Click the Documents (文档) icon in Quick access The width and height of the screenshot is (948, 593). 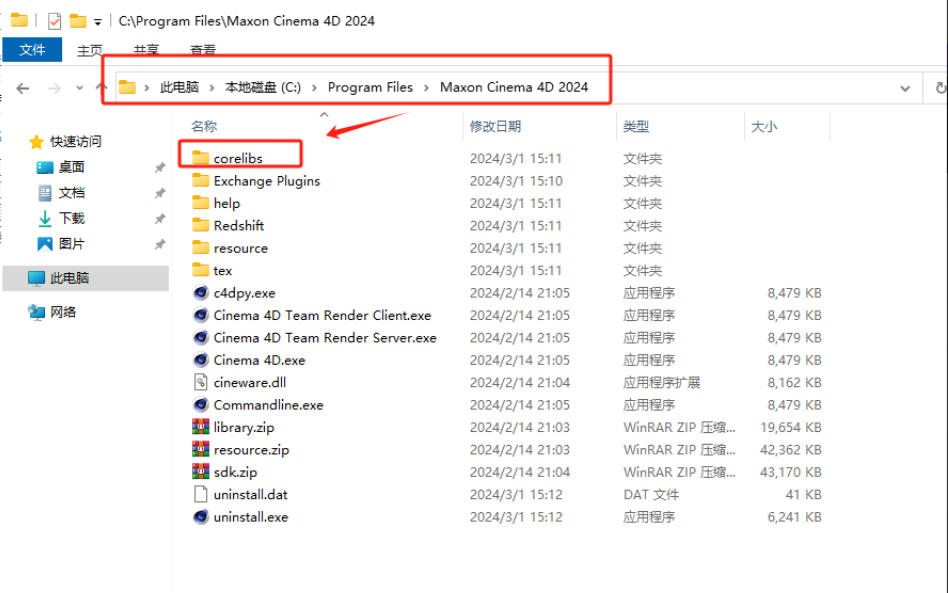point(45,193)
